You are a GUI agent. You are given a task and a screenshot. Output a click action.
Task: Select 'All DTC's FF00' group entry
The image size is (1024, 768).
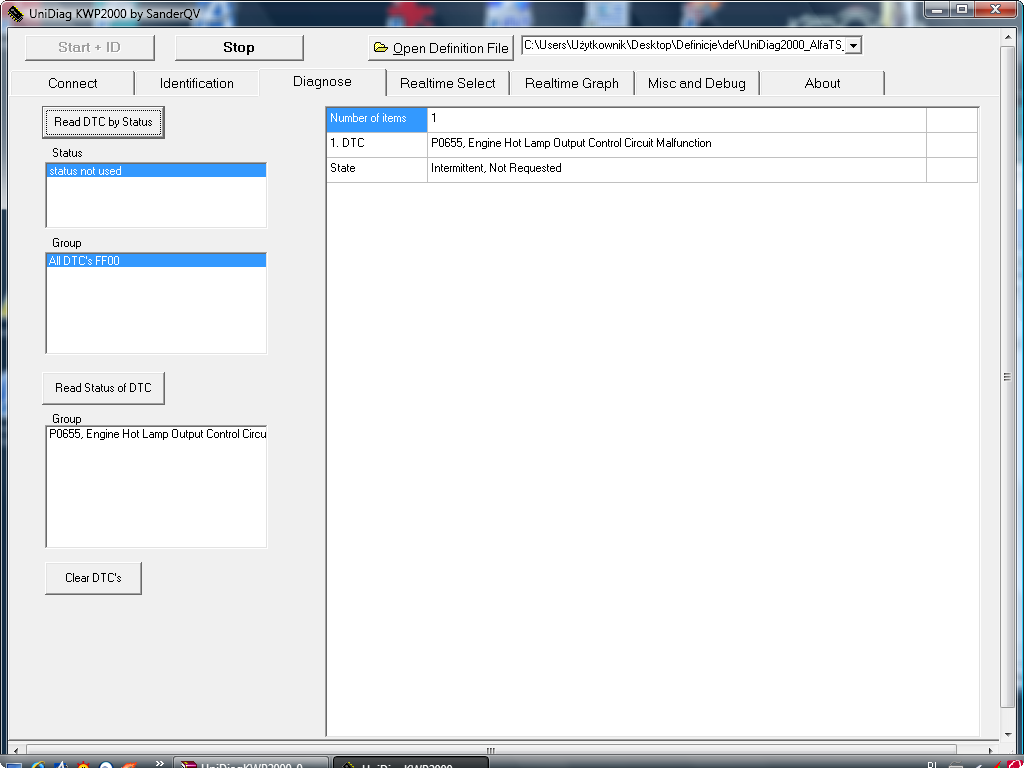pyautogui.click(x=156, y=261)
